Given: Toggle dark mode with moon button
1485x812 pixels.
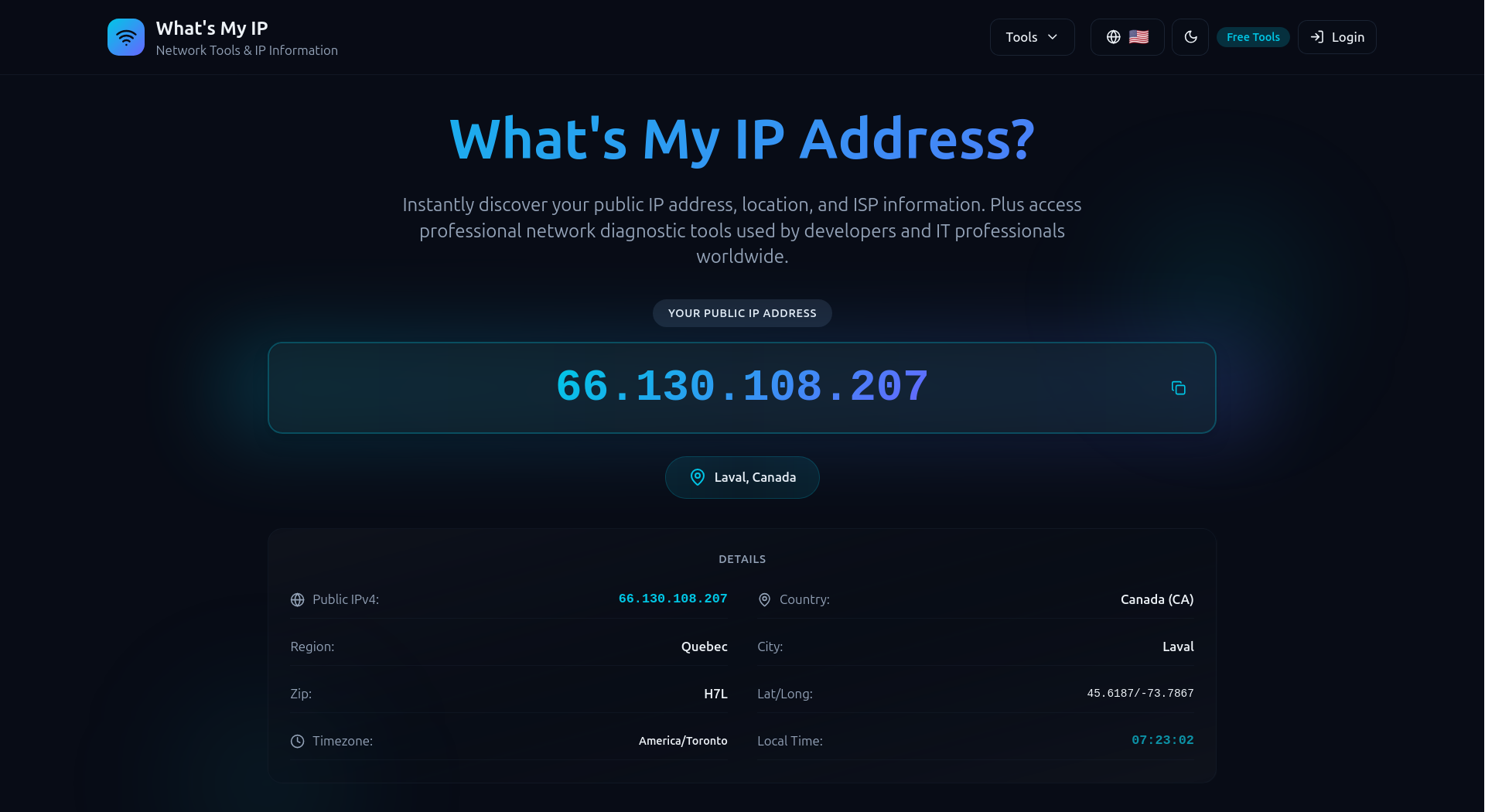Looking at the screenshot, I should pyautogui.click(x=1190, y=37).
